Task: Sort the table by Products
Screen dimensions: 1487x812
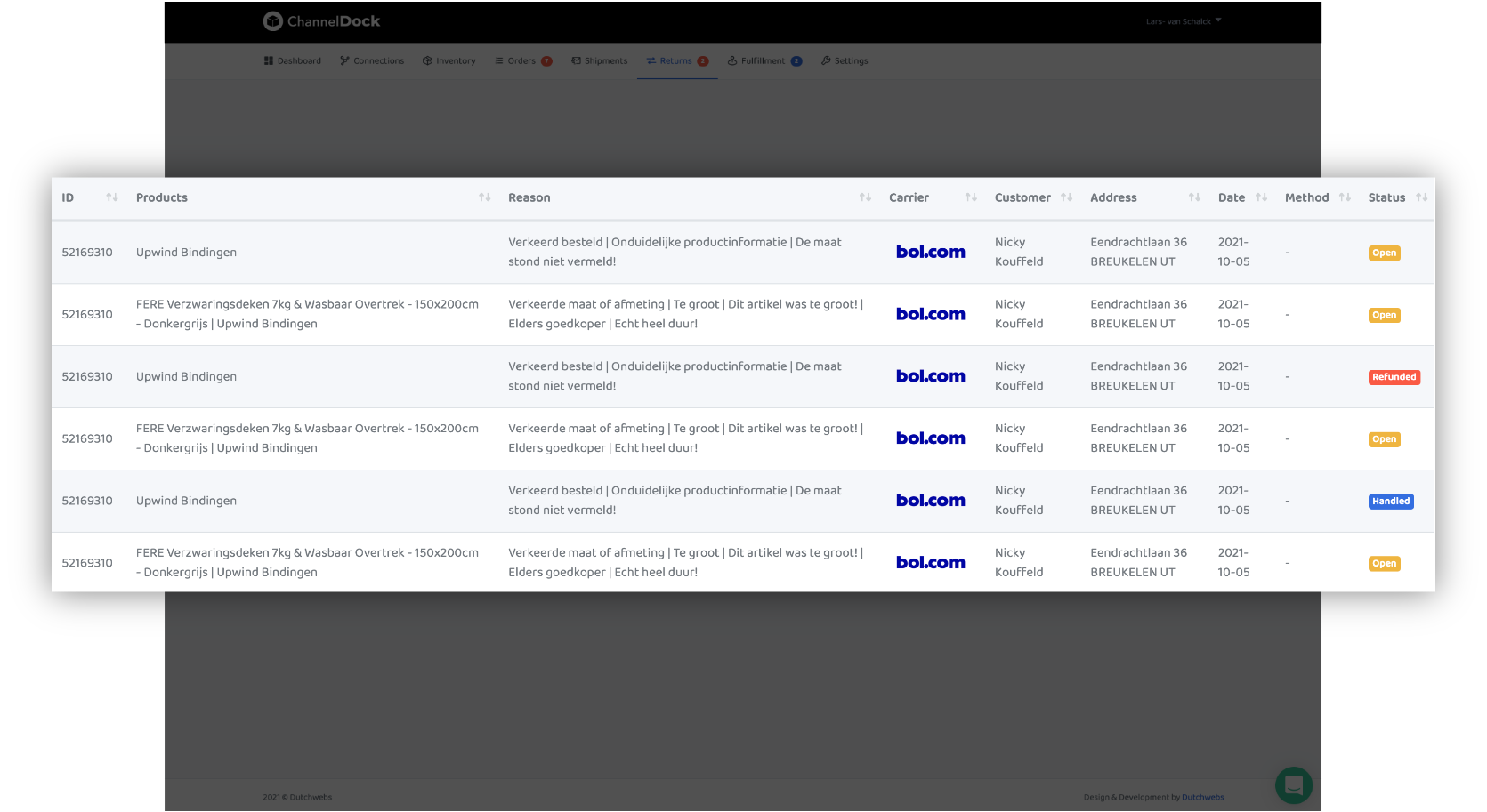Action: (x=485, y=197)
